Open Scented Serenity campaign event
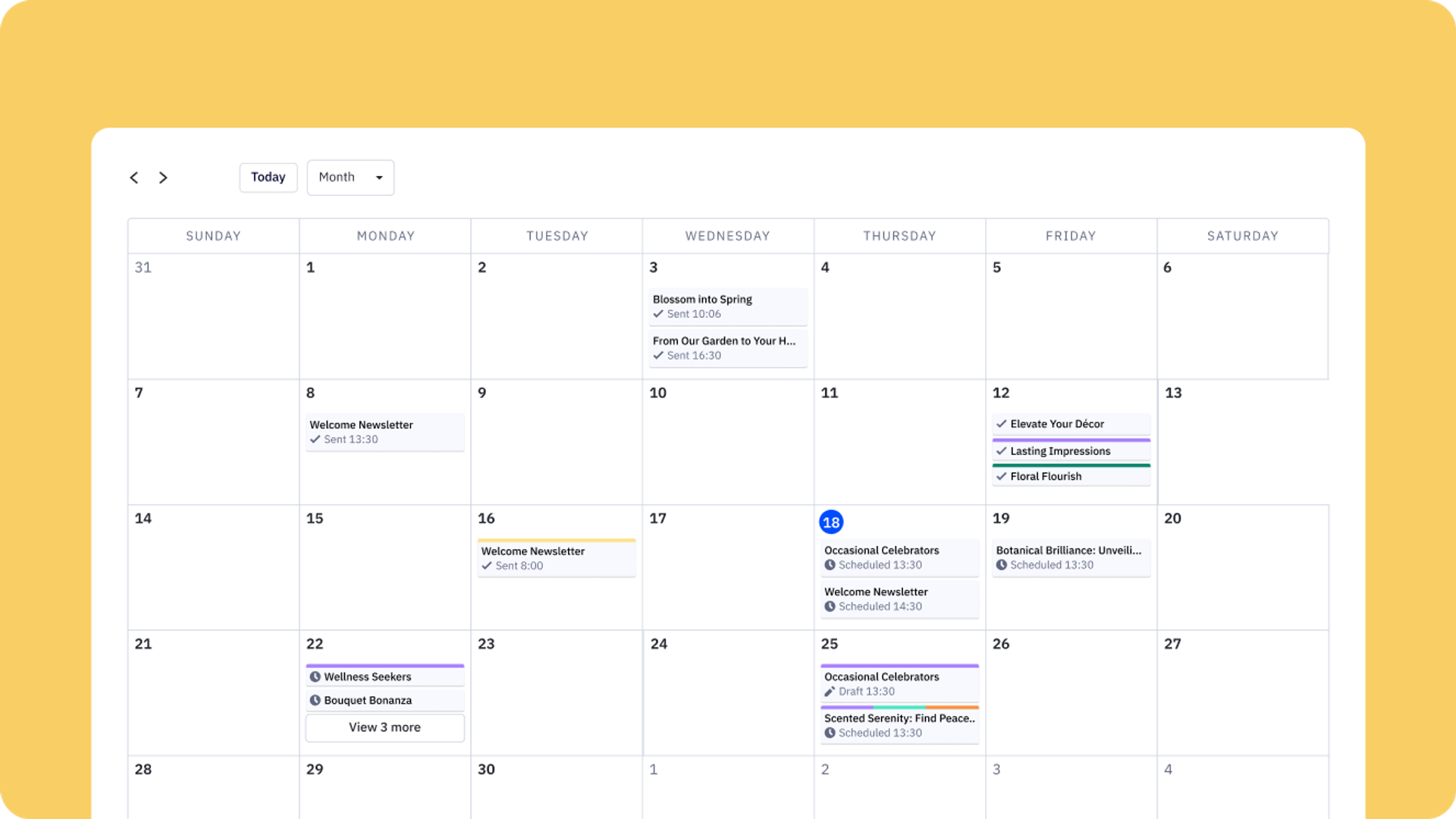The image size is (1456, 819). click(899, 725)
